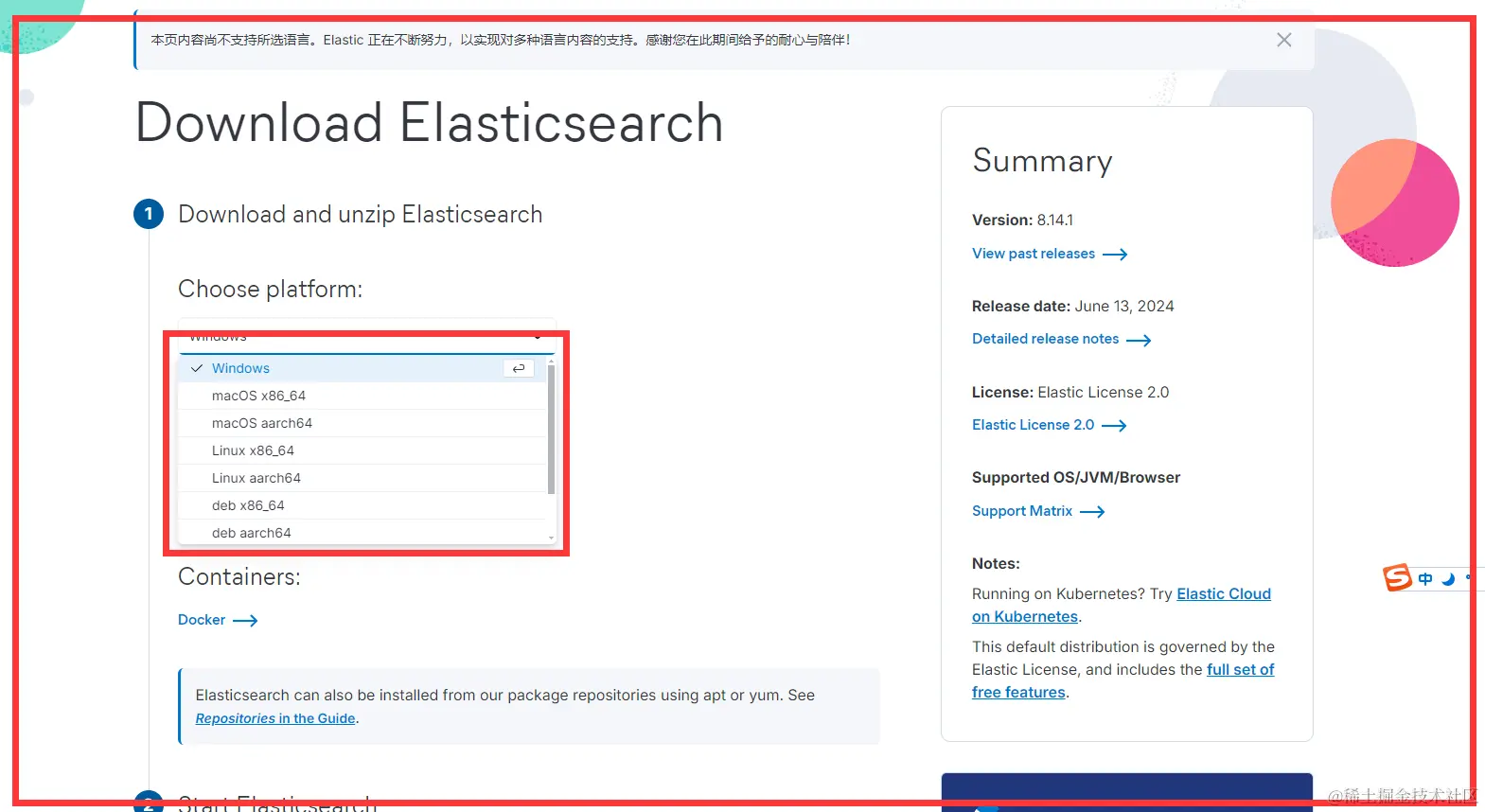Click Download and unzip Elasticsearch heading

[361, 215]
